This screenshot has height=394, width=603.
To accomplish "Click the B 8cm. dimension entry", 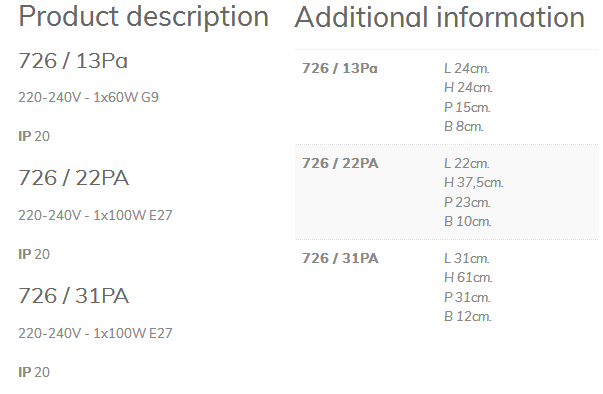I will pos(463,126).
